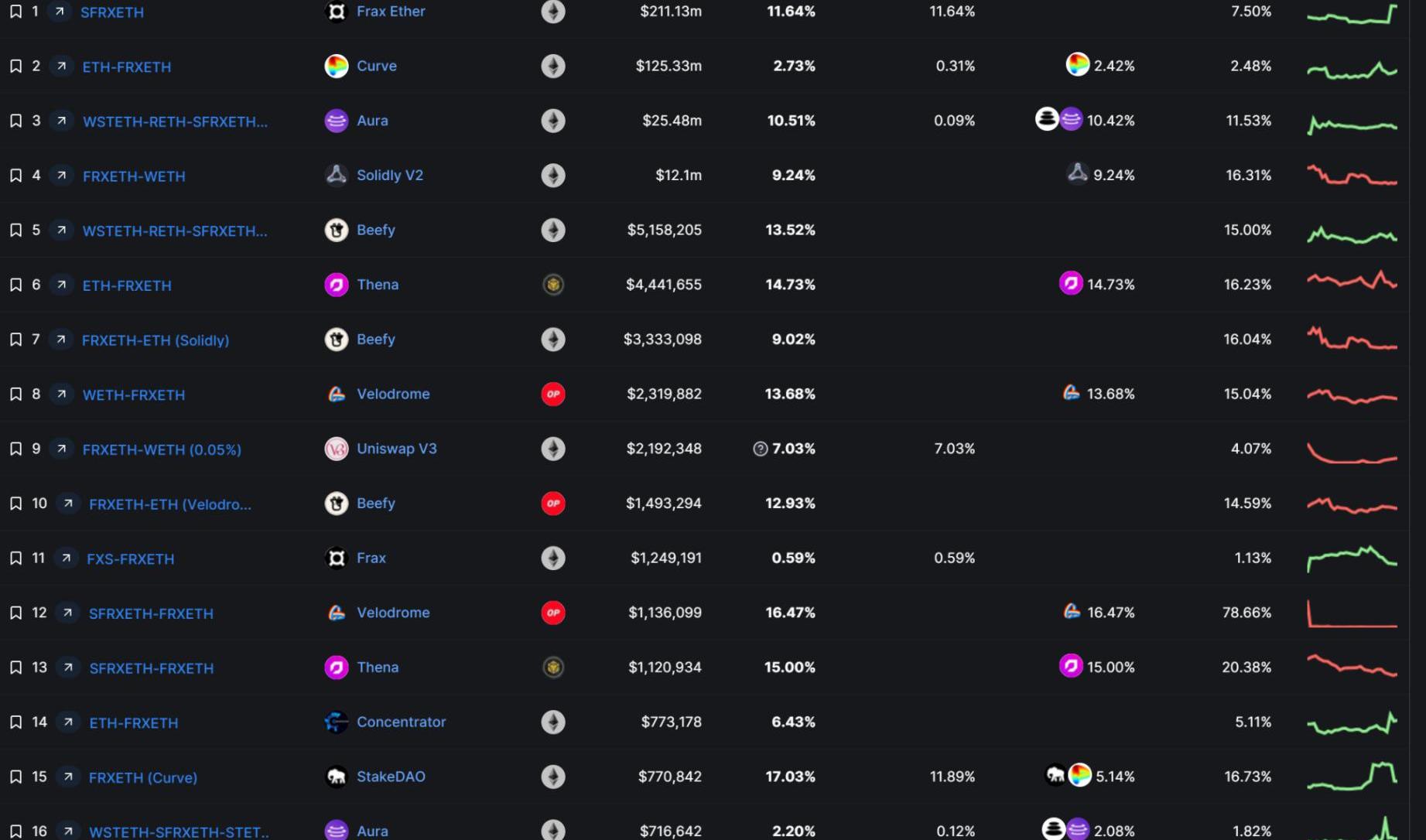Open the Frax Ether project page

point(390,12)
